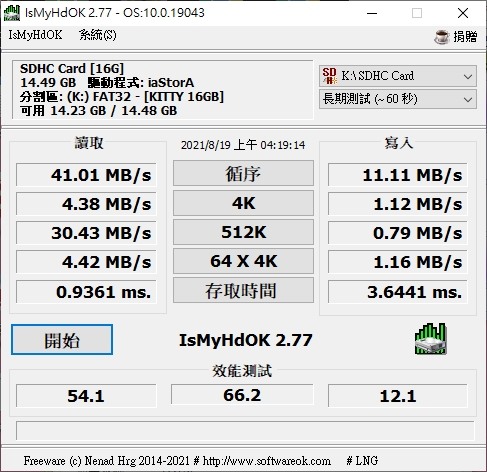Click the 4.42 MB/s read value
This screenshot has width=487, height=472.
pos(86,262)
